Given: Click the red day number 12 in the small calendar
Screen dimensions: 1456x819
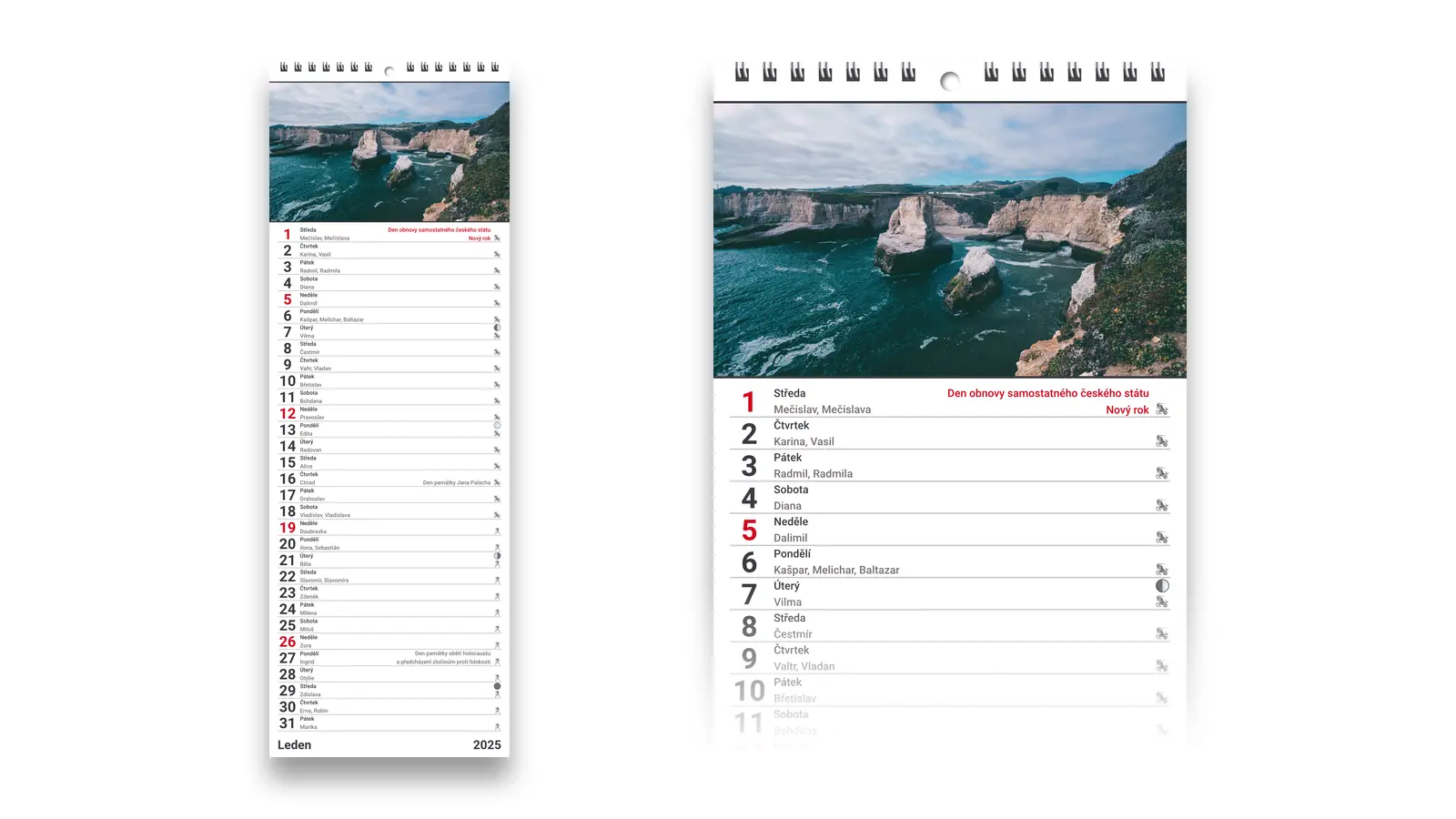Looking at the screenshot, I should tap(288, 414).
